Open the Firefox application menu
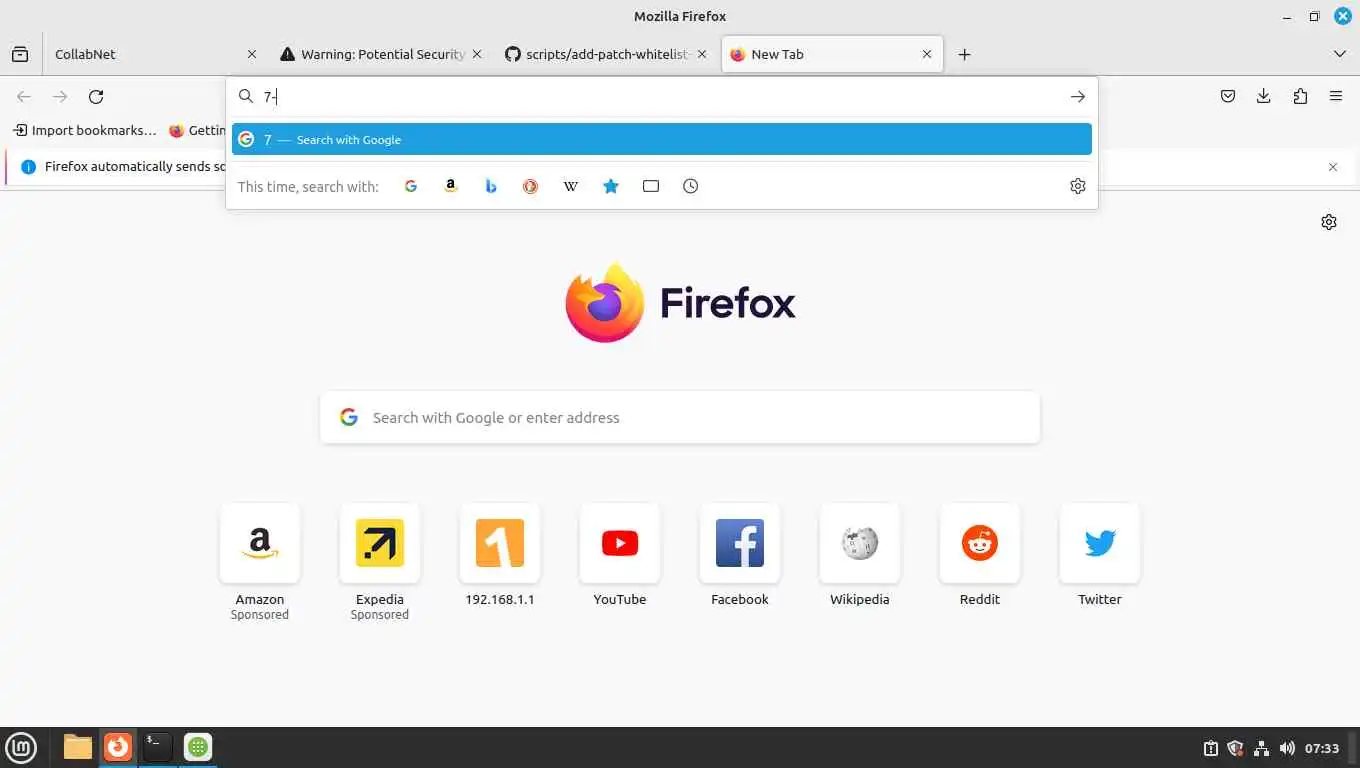The height and width of the screenshot is (768, 1360). [x=1336, y=97]
